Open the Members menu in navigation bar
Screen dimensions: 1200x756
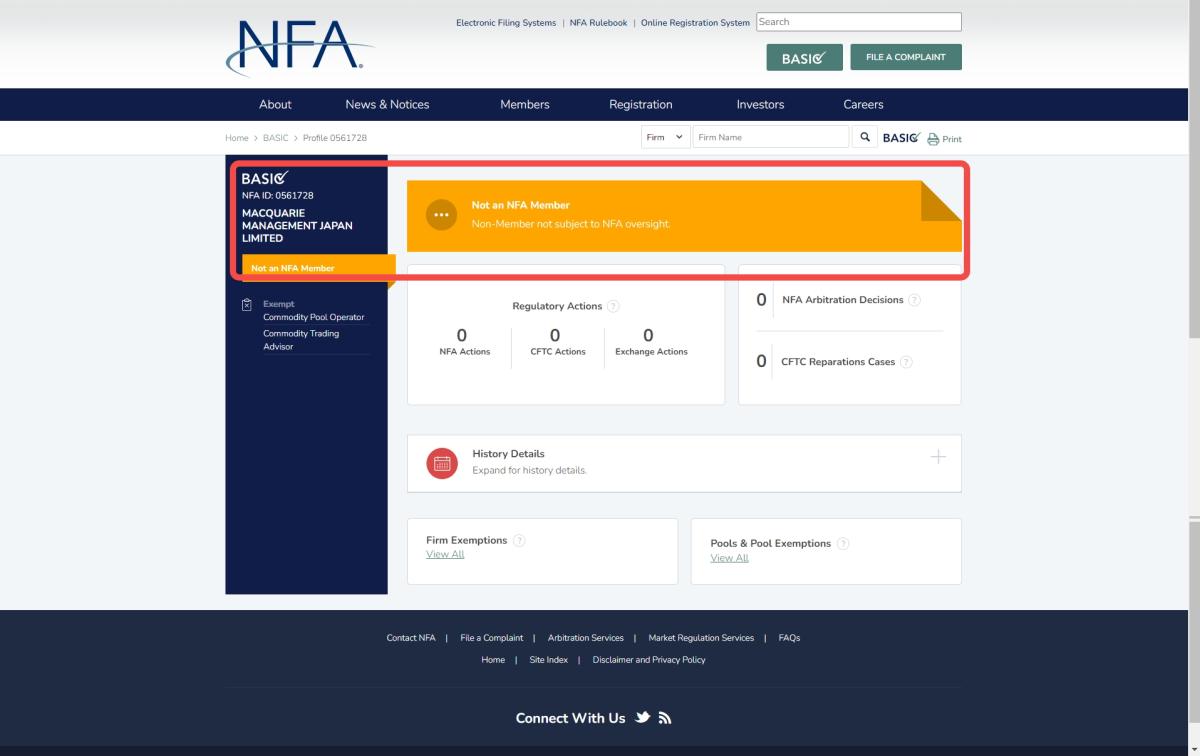click(525, 104)
